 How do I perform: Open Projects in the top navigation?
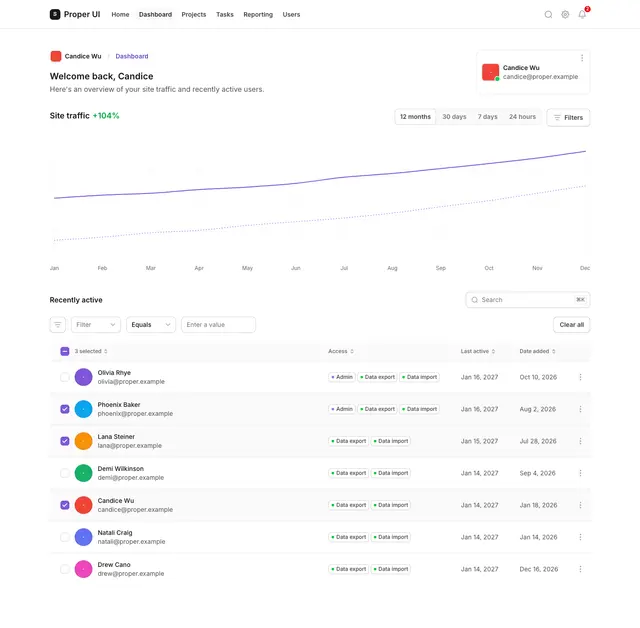(x=193, y=15)
